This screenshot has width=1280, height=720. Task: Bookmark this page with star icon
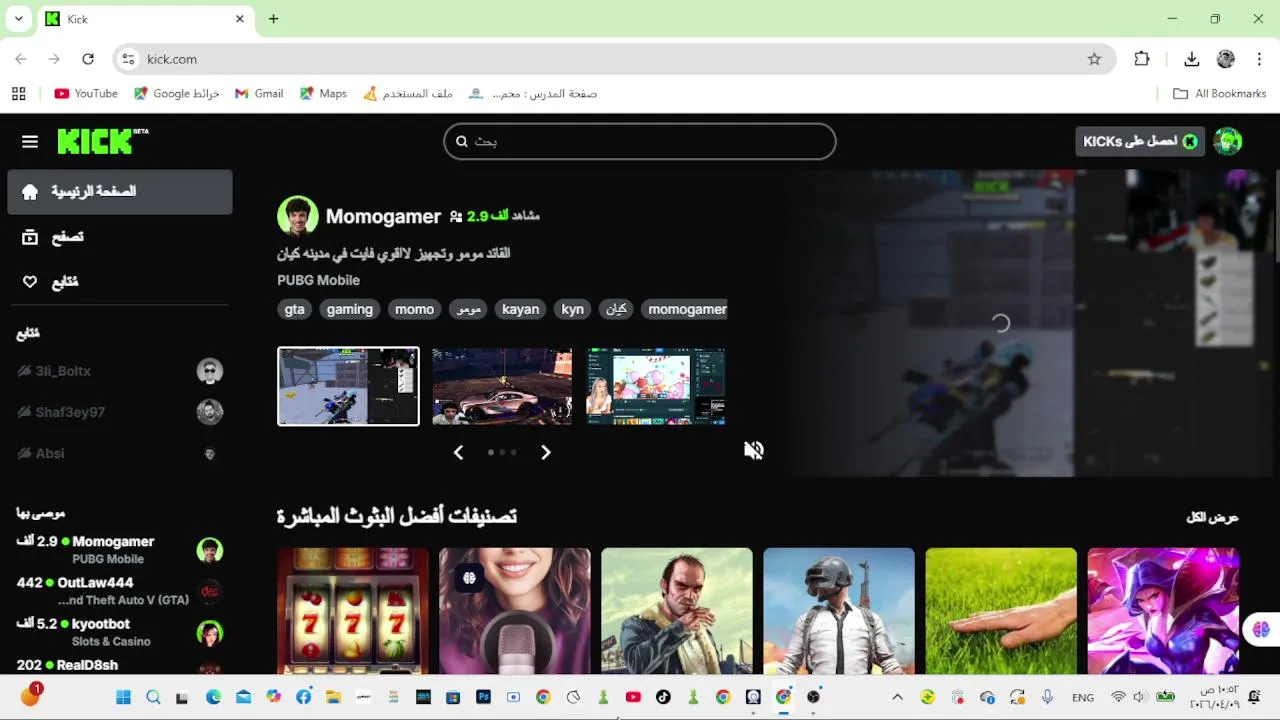pyautogui.click(x=1094, y=59)
